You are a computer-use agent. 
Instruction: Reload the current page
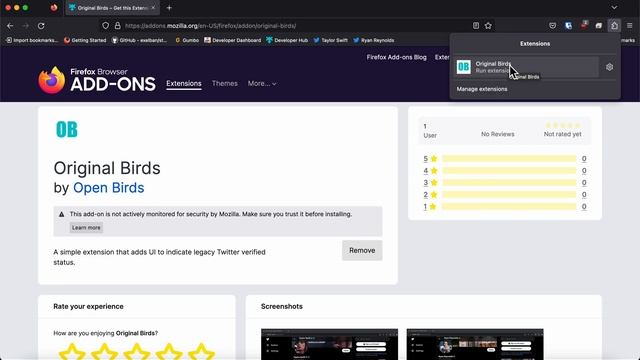(x=41, y=26)
